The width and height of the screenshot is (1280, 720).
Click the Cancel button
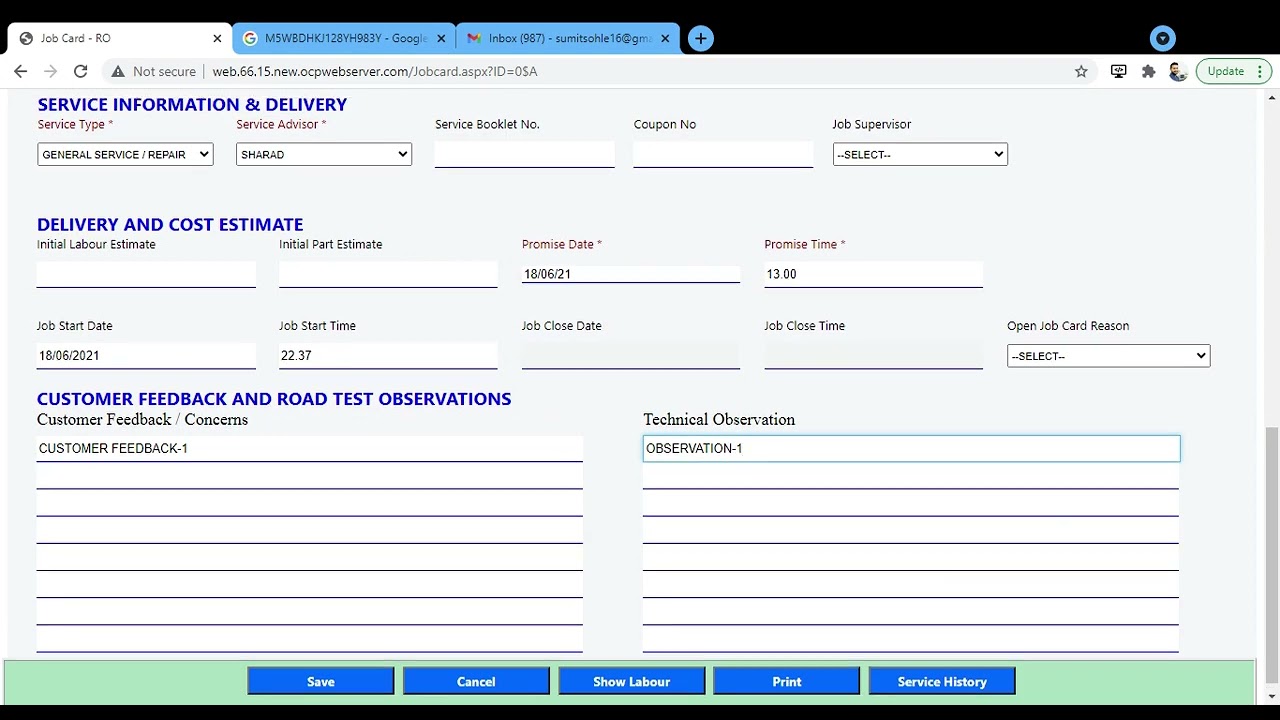click(476, 682)
